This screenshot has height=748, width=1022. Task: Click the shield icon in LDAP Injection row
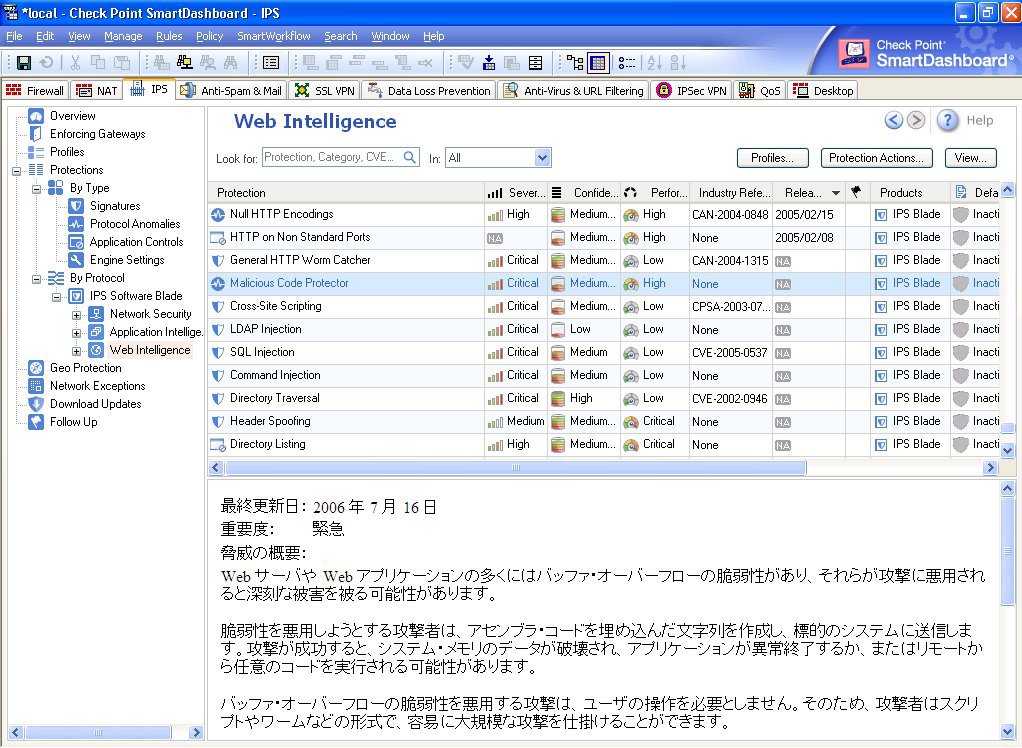click(x=218, y=330)
